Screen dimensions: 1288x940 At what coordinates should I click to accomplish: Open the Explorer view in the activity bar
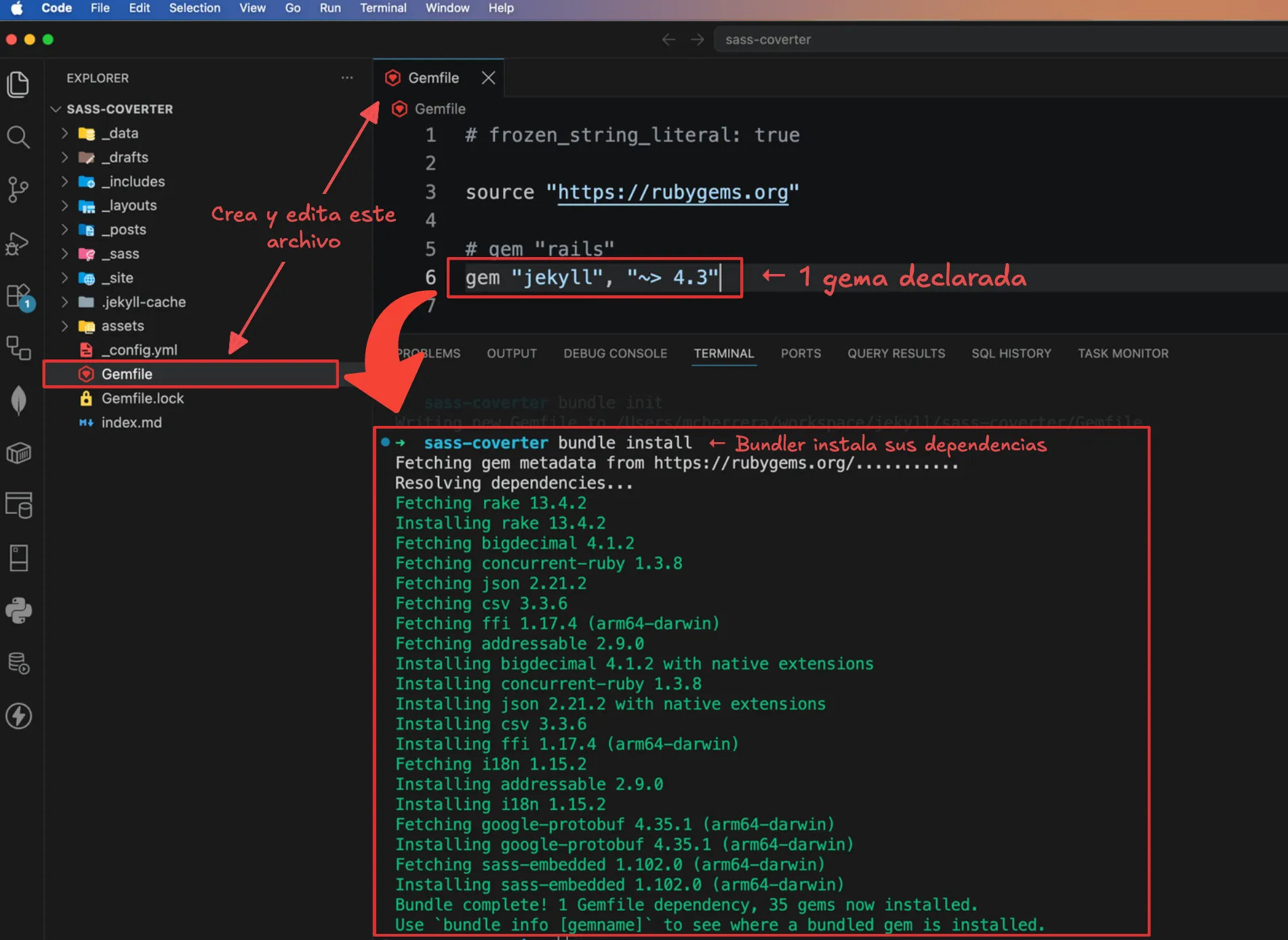click(18, 84)
